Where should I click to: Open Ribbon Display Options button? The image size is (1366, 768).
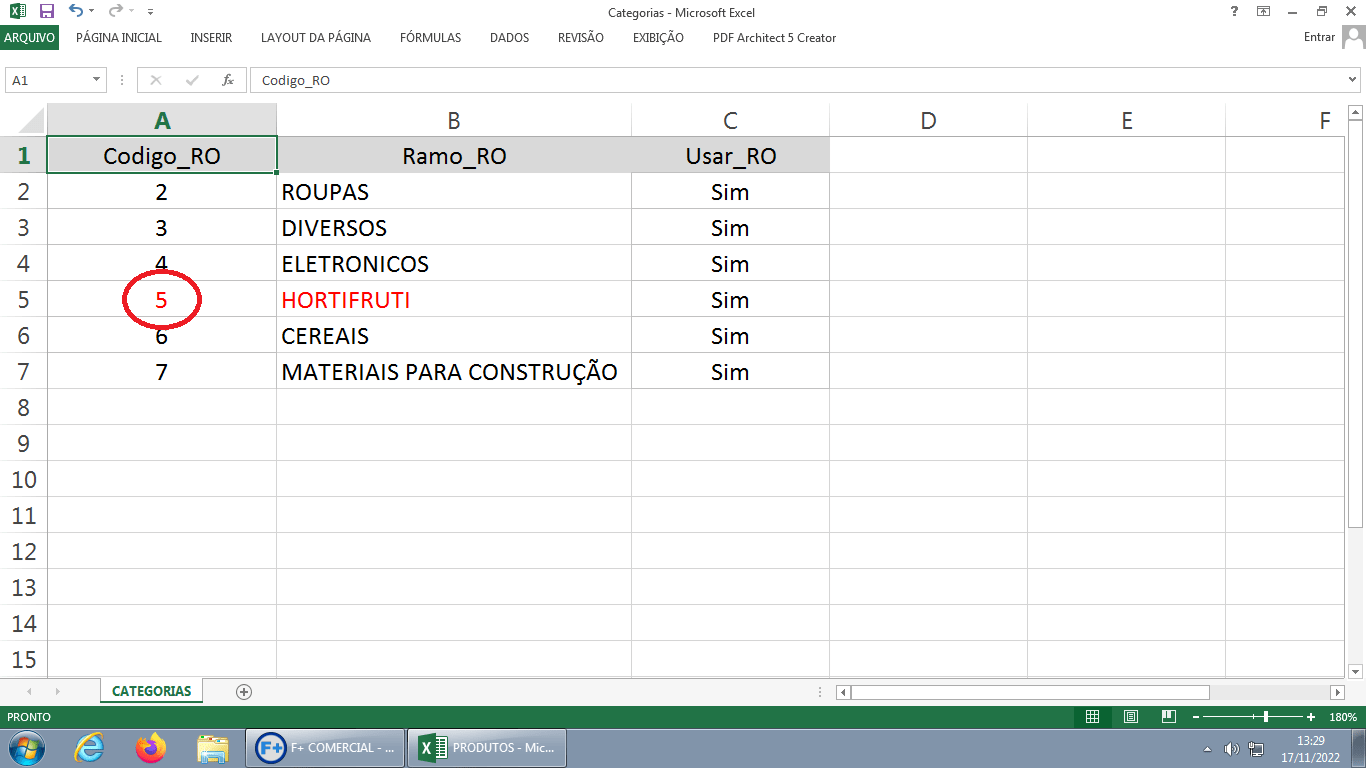click(1264, 11)
